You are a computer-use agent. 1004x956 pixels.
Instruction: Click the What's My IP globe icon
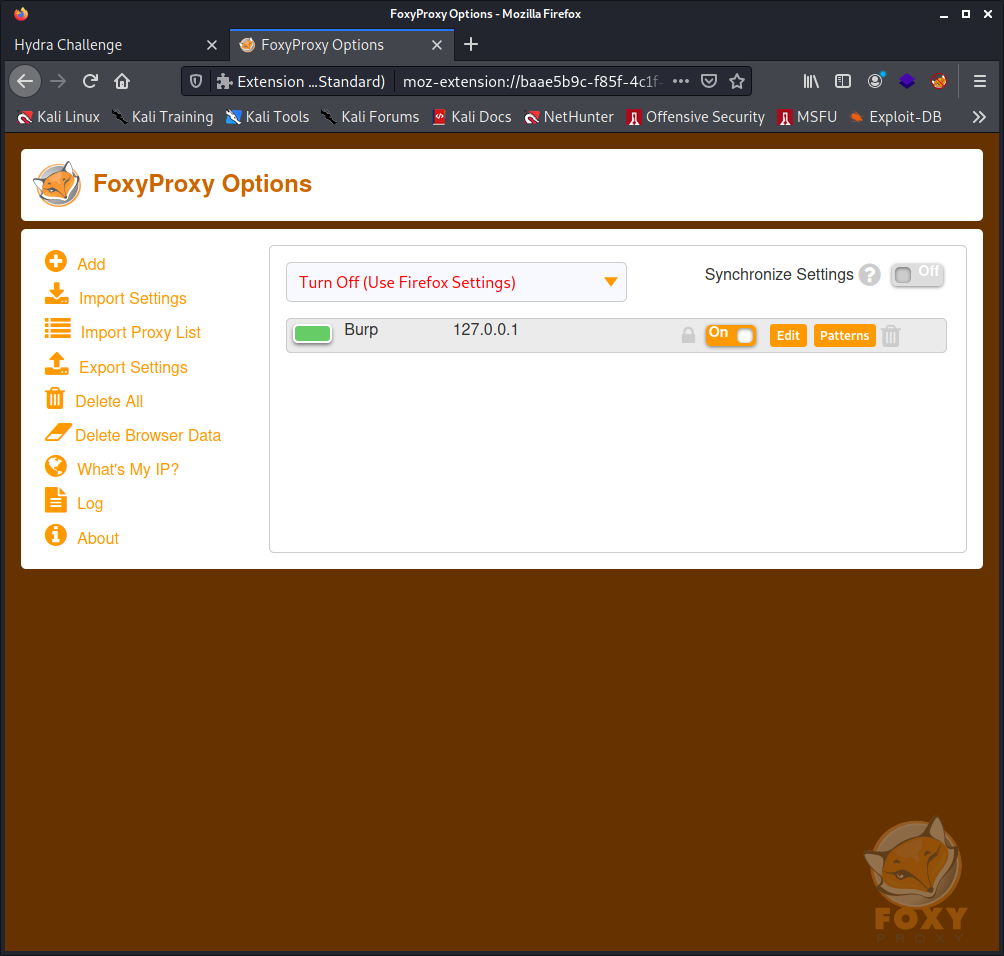(x=56, y=466)
